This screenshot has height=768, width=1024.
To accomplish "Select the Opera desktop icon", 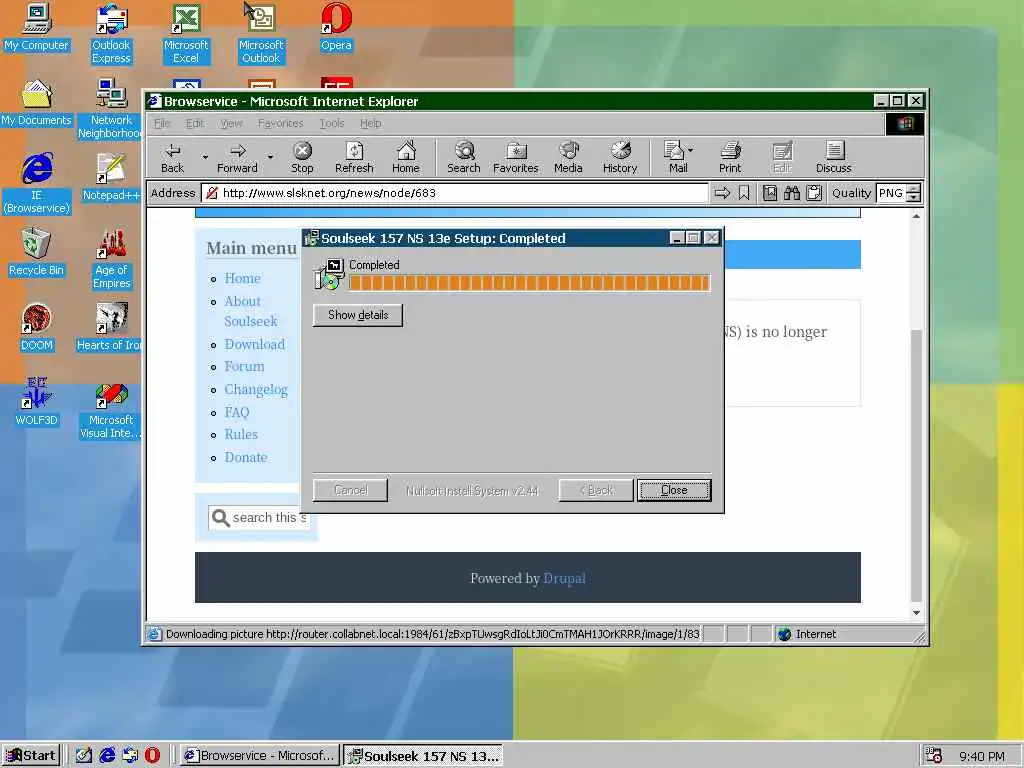I will [x=336, y=28].
